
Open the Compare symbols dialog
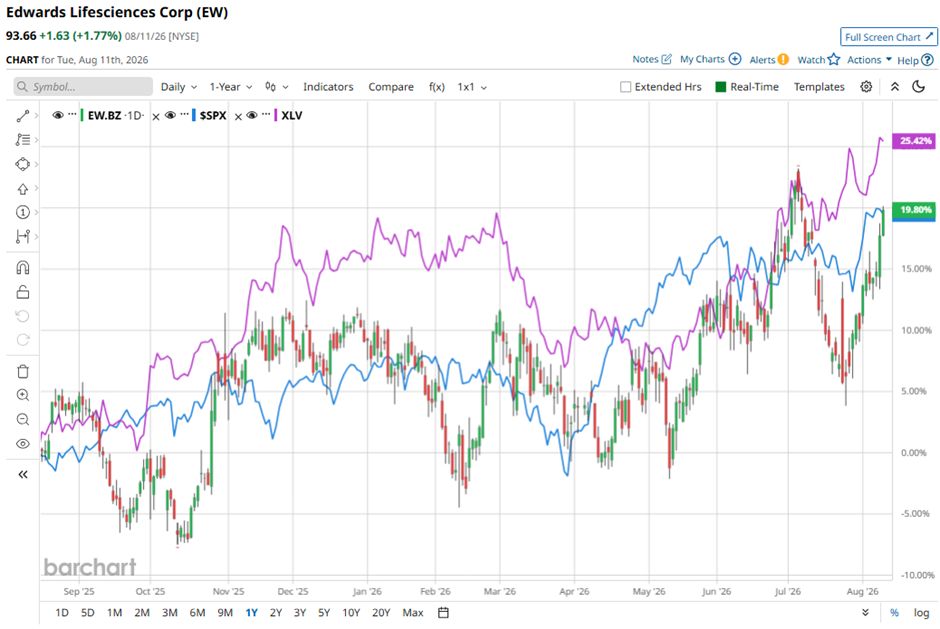pyautogui.click(x=391, y=87)
